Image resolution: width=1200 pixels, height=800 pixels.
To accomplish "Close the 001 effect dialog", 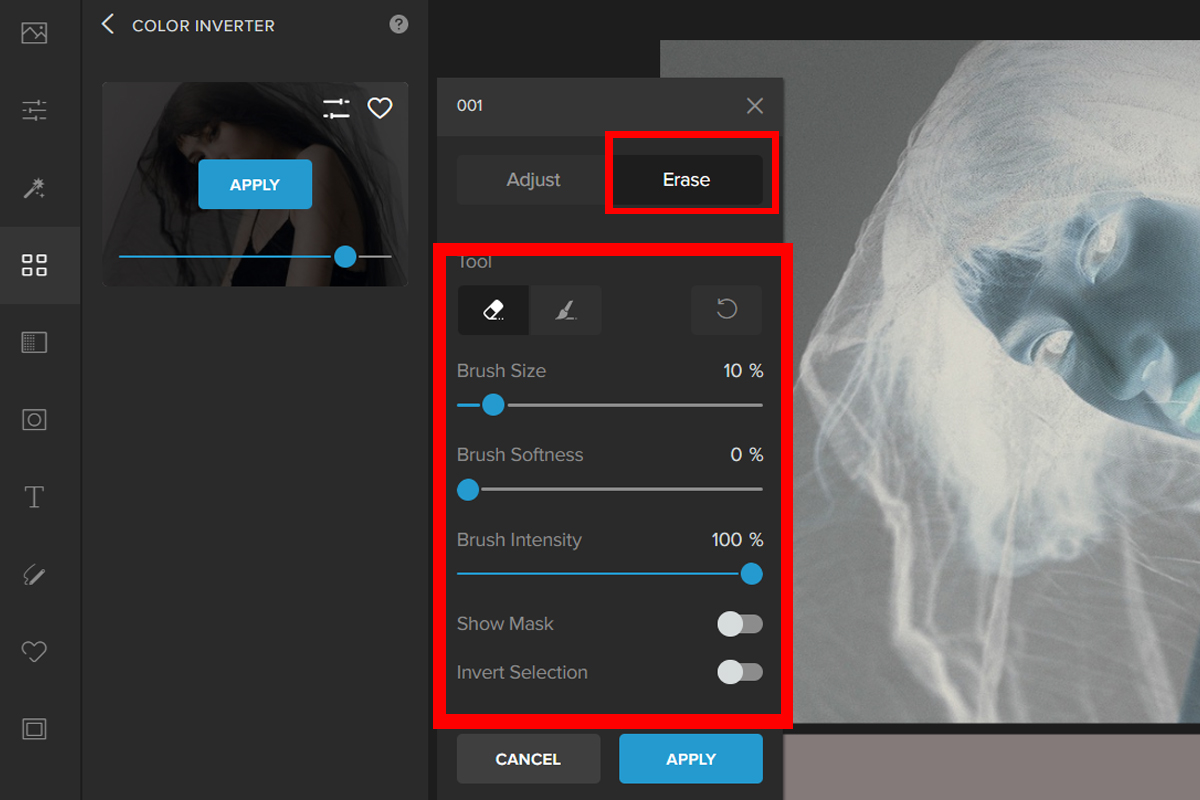I will click(754, 106).
